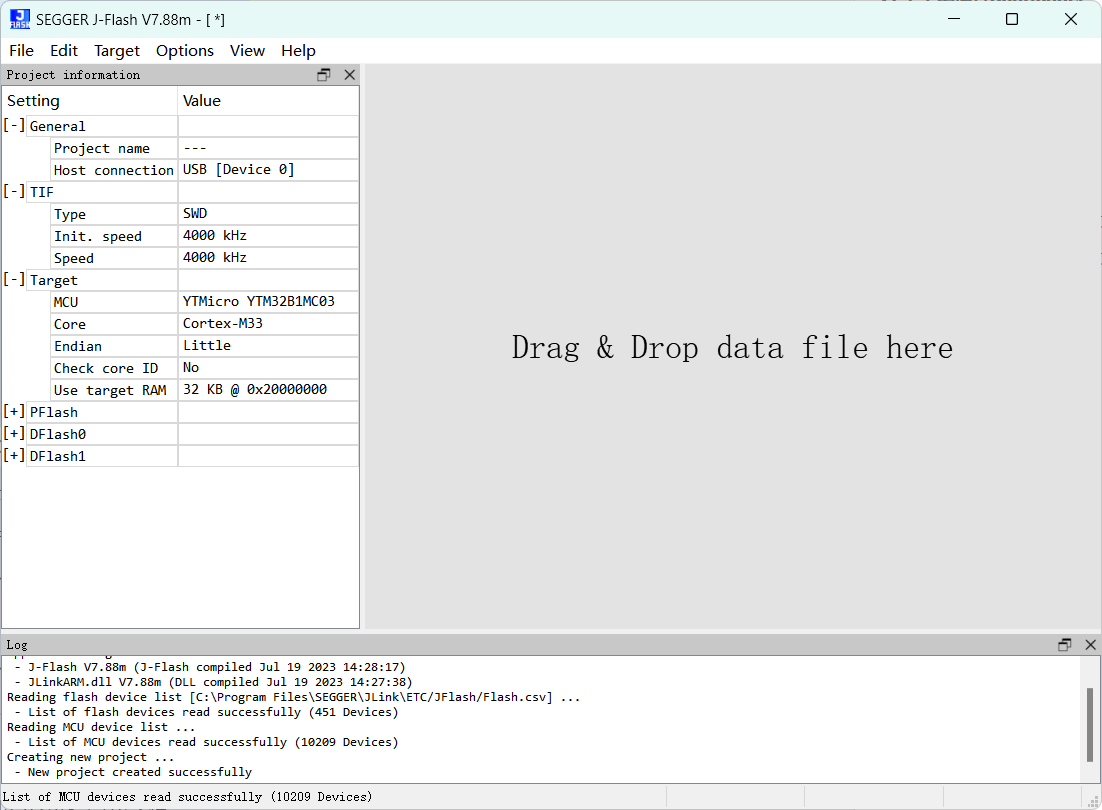
Task: Select the Use target RAM setting
Action: point(114,390)
